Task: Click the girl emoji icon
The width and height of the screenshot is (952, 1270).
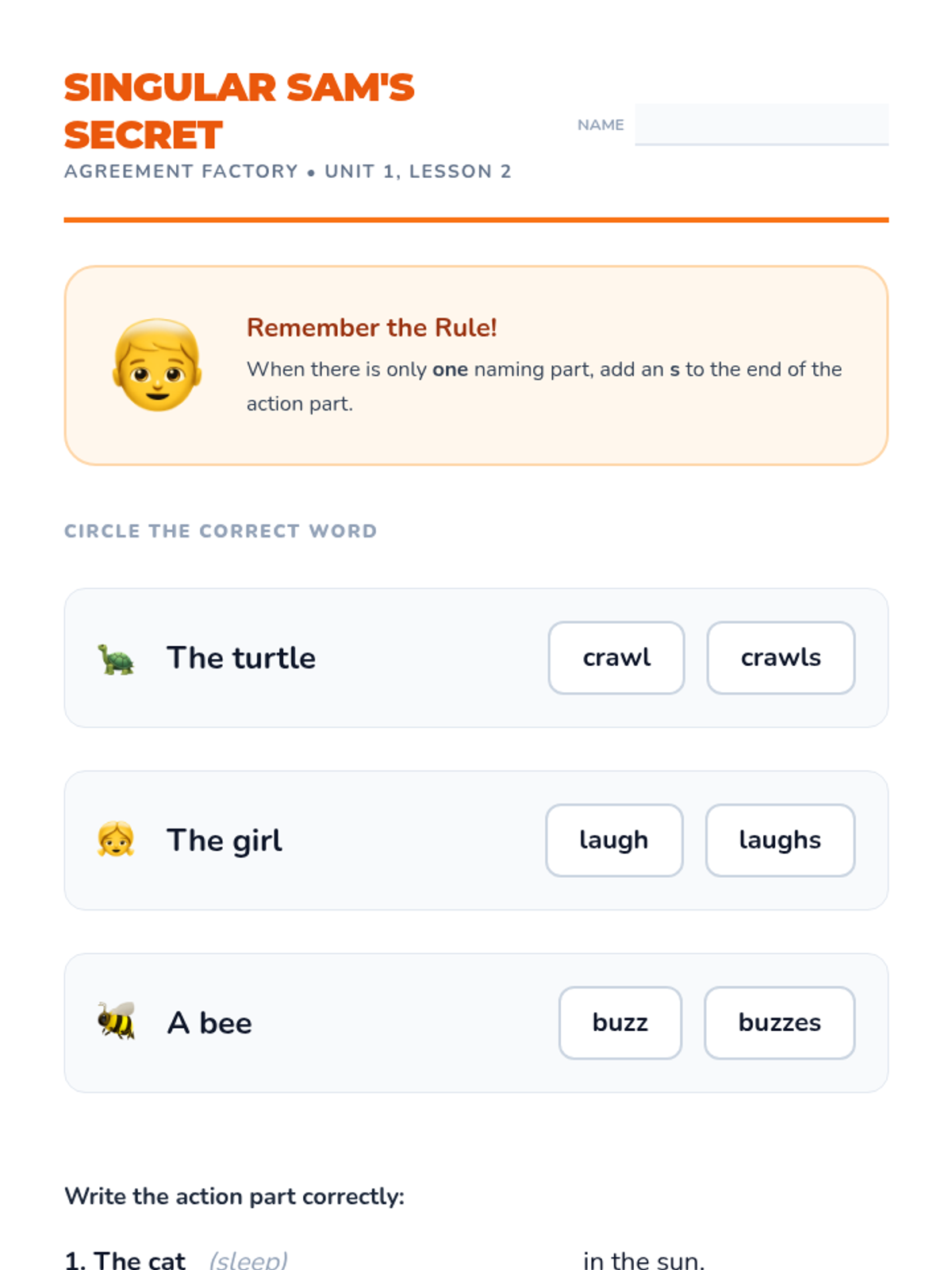Action: point(116,840)
